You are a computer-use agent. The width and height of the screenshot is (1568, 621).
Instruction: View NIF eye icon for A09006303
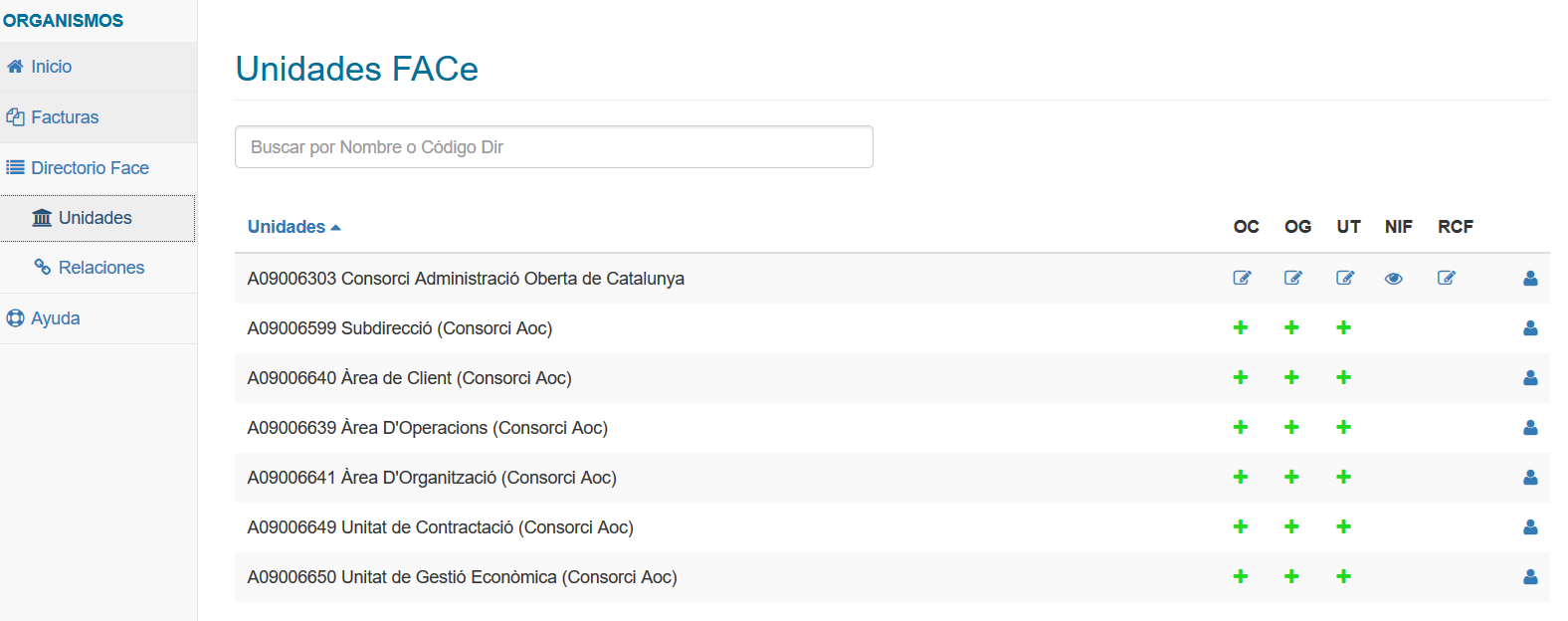coord(1394,279)
